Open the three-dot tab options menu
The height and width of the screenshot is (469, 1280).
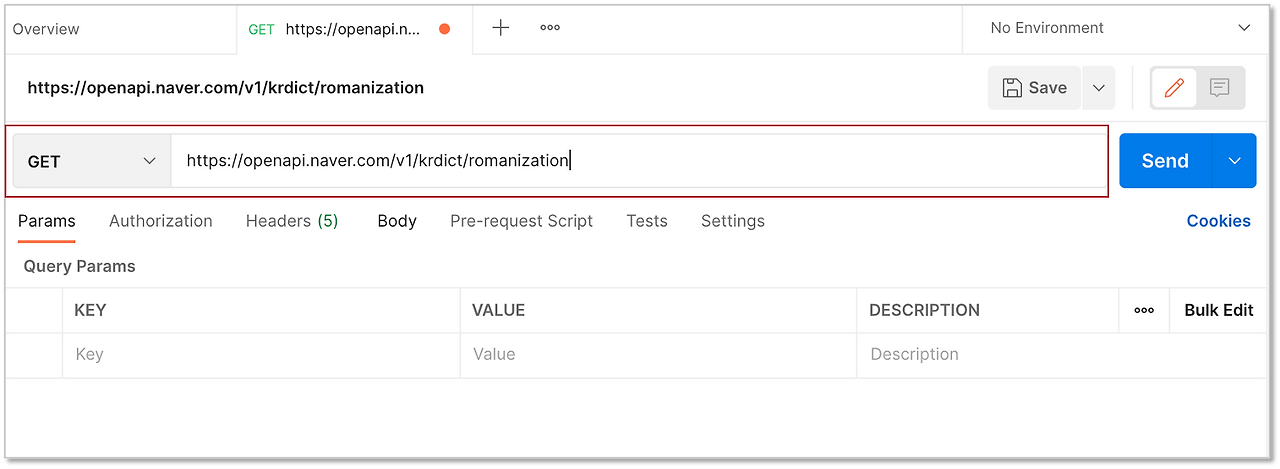550,28
